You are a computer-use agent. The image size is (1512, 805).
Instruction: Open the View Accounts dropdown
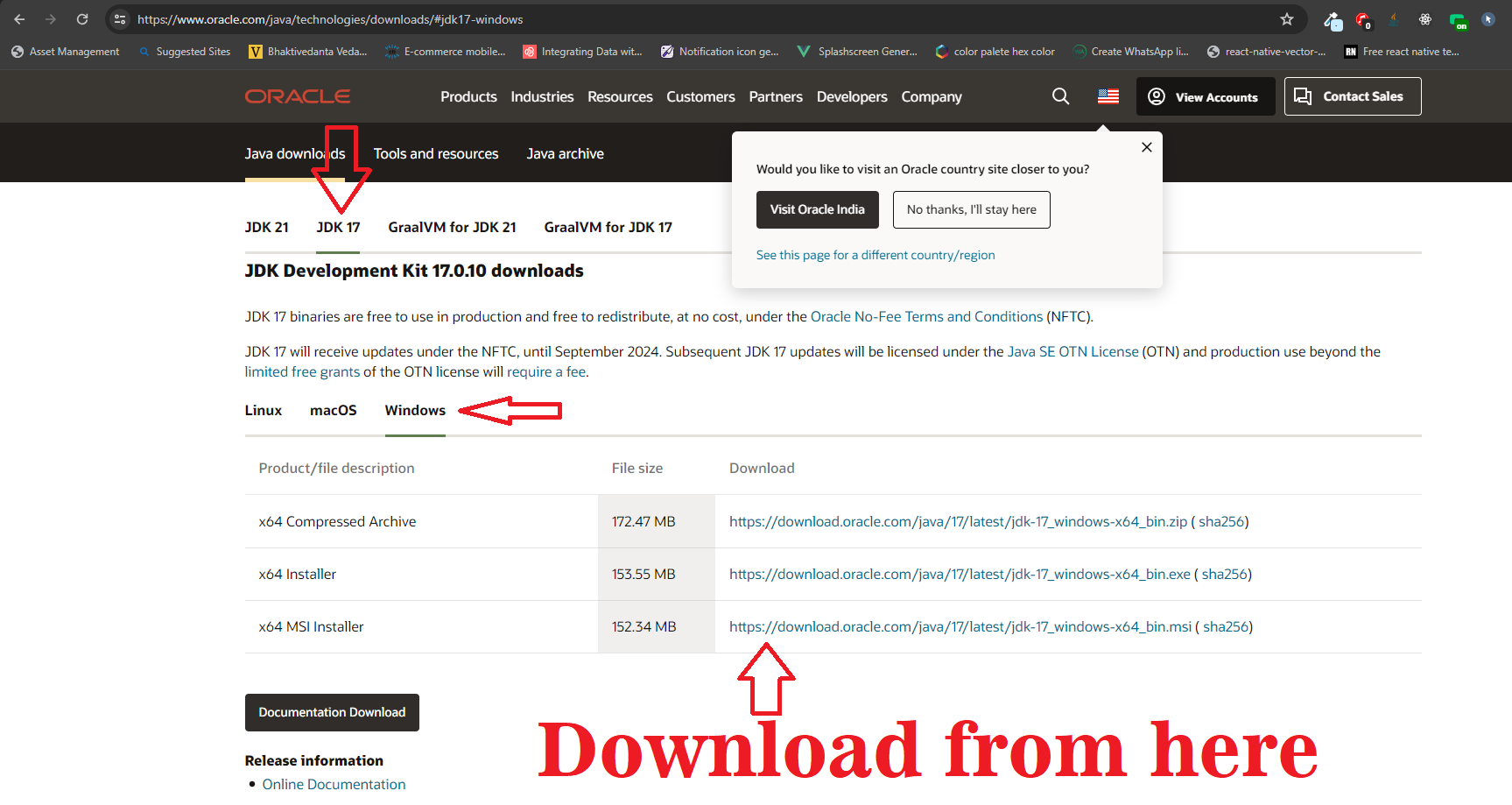coord(1203,96)
